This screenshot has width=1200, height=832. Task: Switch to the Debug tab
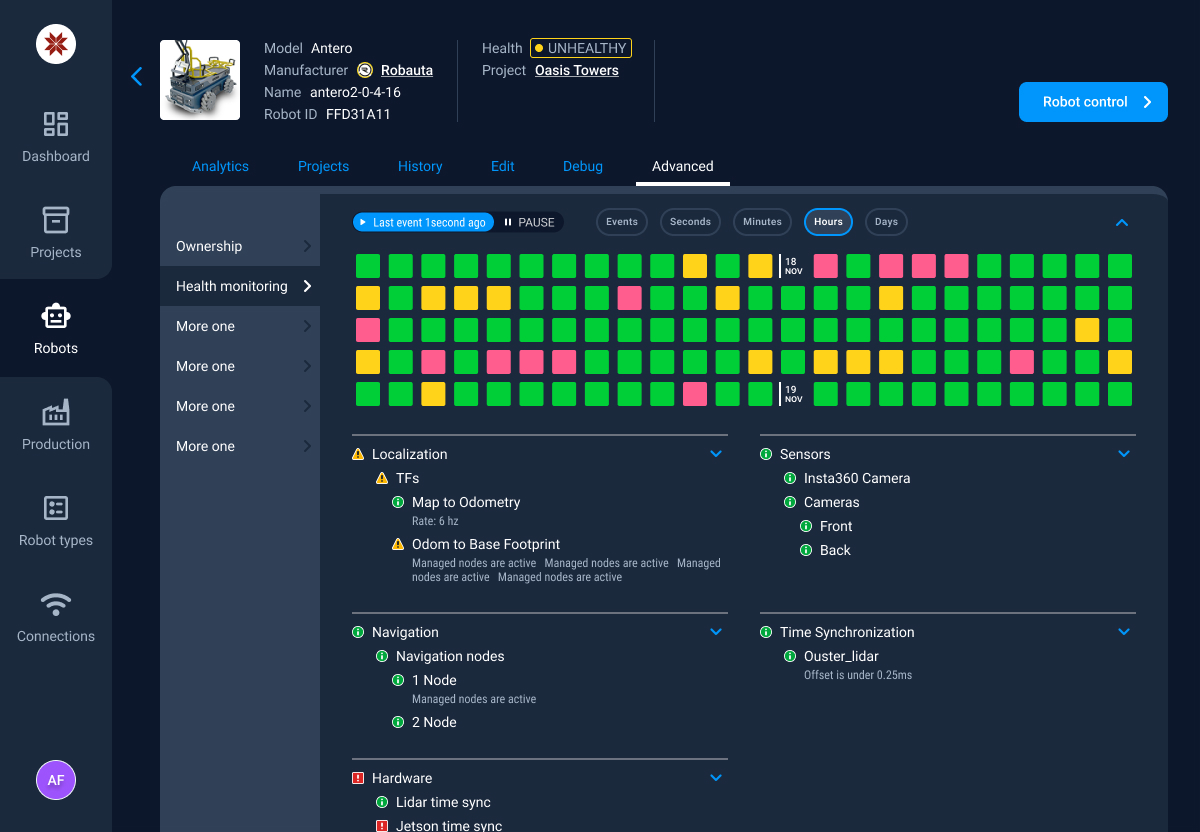point(583,166)
